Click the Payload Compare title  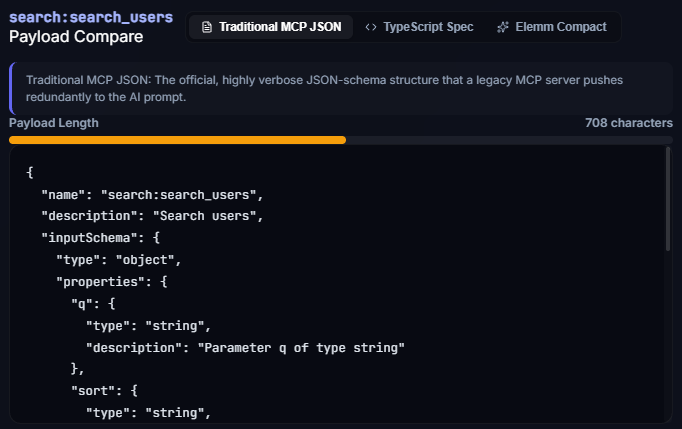76,37
